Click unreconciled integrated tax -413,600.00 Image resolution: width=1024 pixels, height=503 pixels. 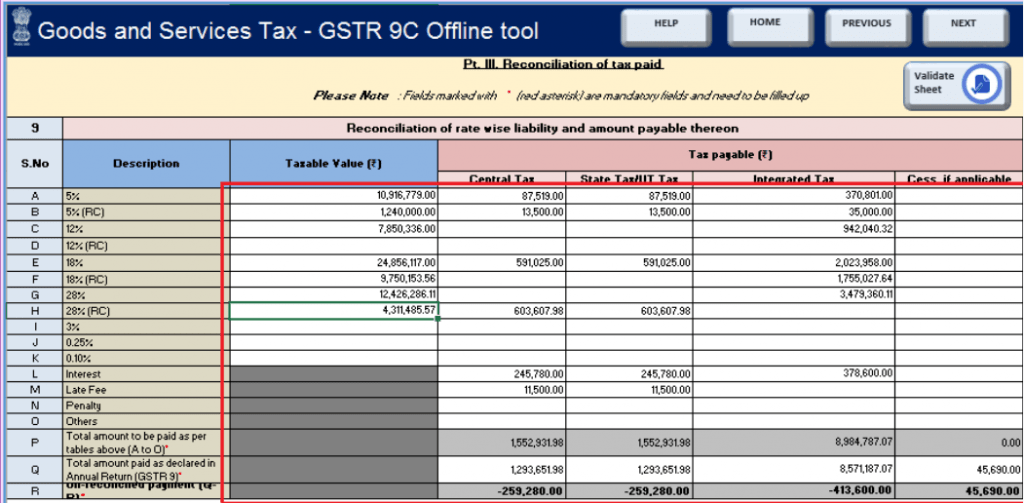(x=793, y=490)
